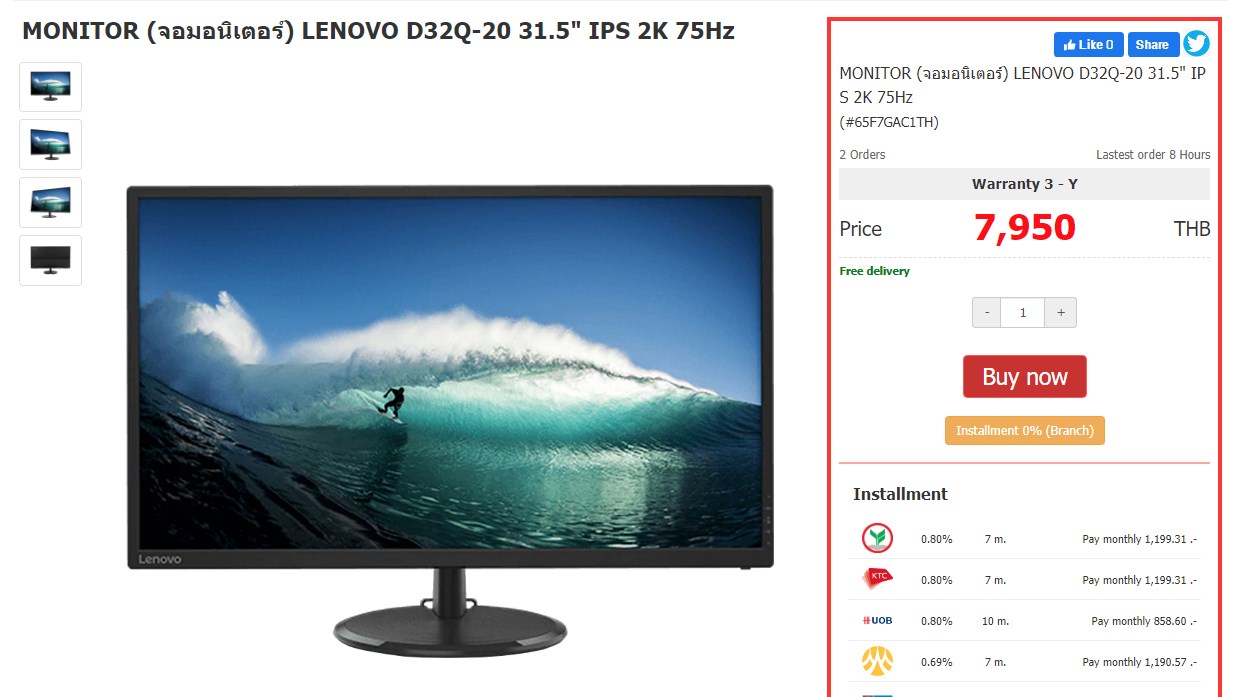The width and height of the screenshot is (1240, 697).
Task: Select the Krungsri yellow bank icon
Action: point(877,661)
